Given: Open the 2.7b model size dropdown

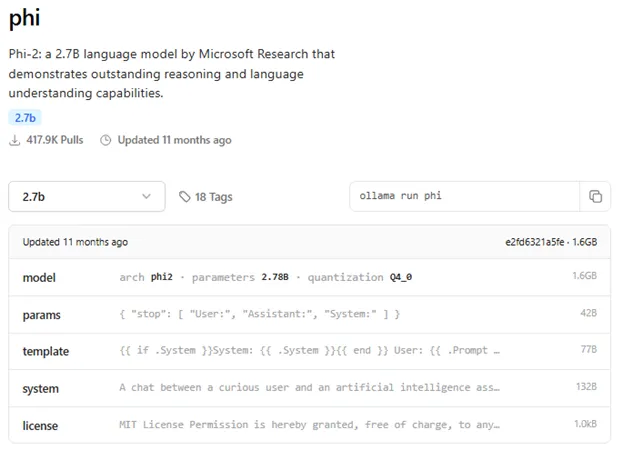Looking at the screenshot, I should tap(86, 196).
